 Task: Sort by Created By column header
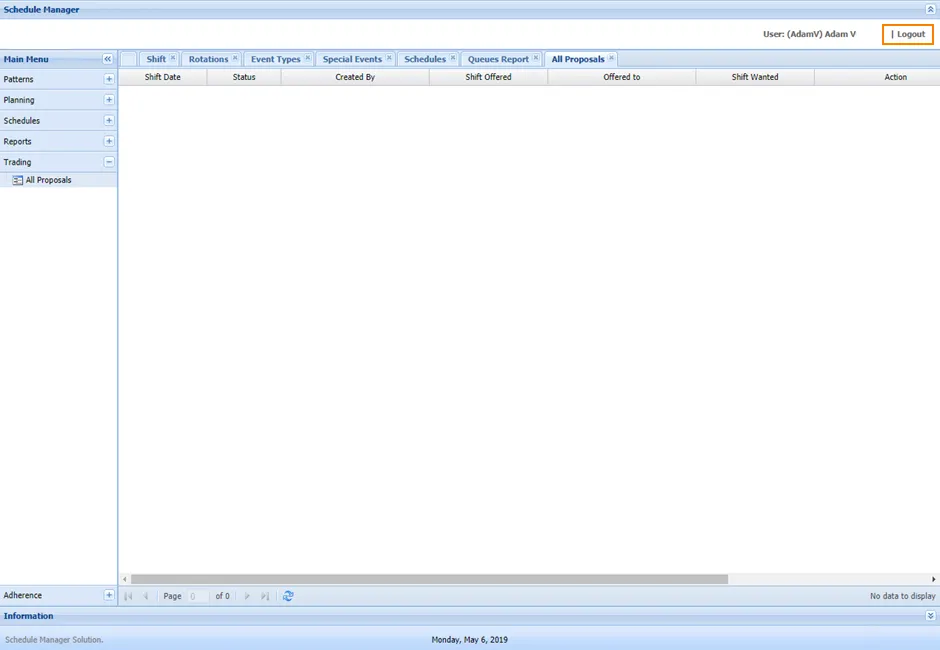(x=355, y=77)
